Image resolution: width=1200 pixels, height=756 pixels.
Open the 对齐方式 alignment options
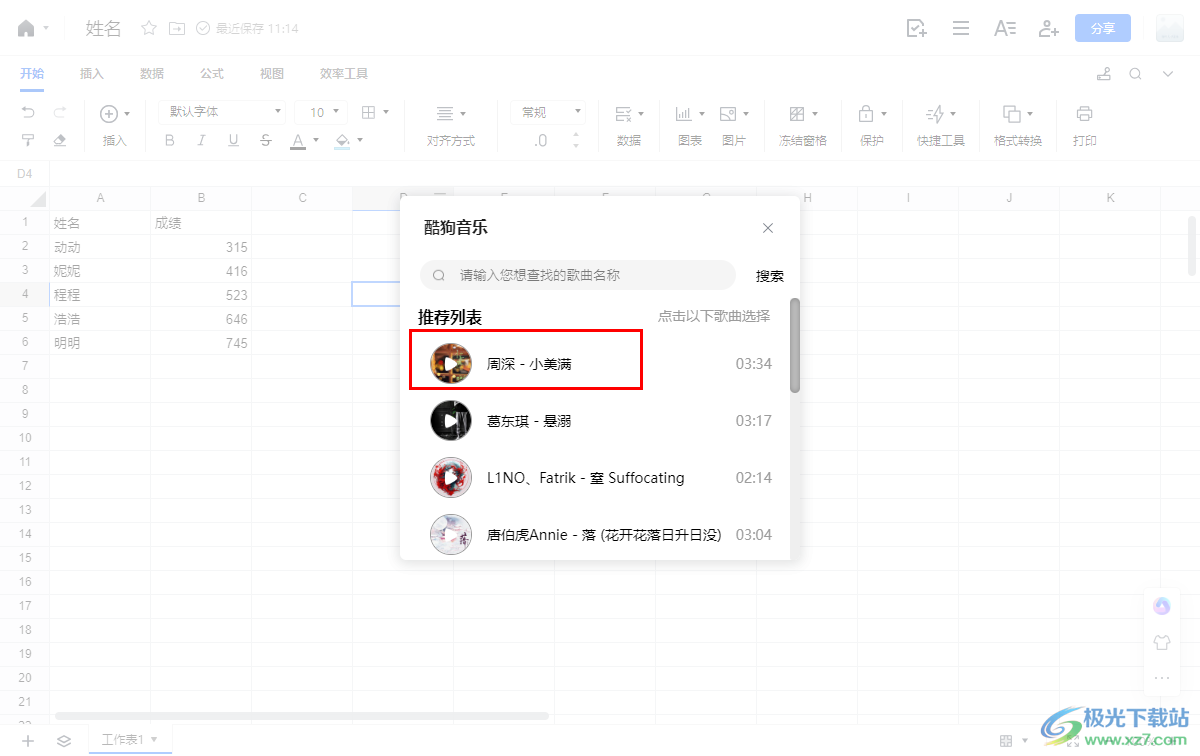point(451,126)
